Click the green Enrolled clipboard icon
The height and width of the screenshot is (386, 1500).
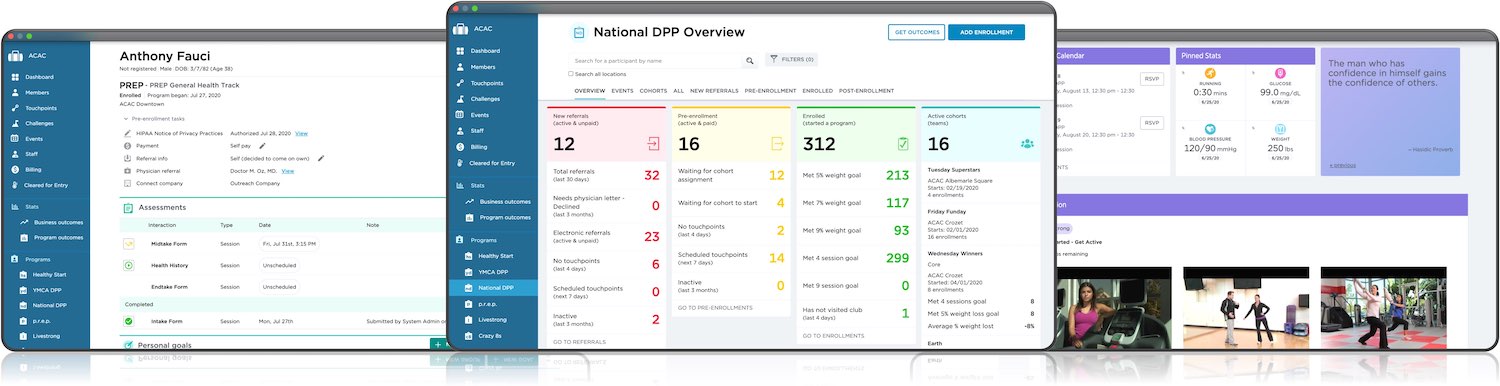903,144
